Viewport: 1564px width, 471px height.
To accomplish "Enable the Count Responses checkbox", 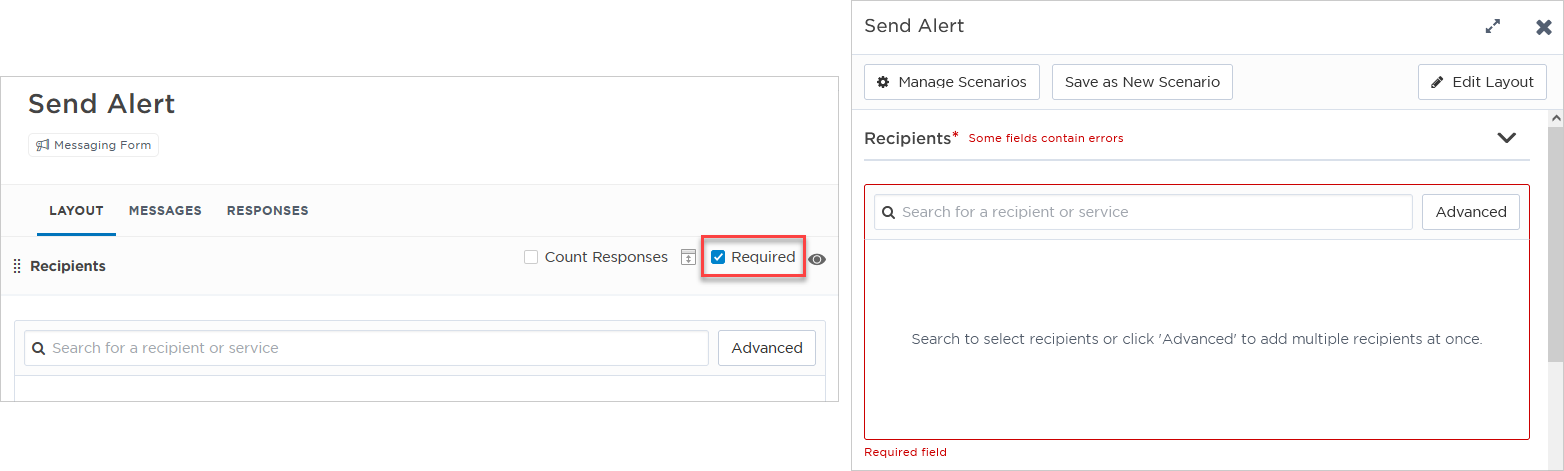I will click(x=531, y=257).
